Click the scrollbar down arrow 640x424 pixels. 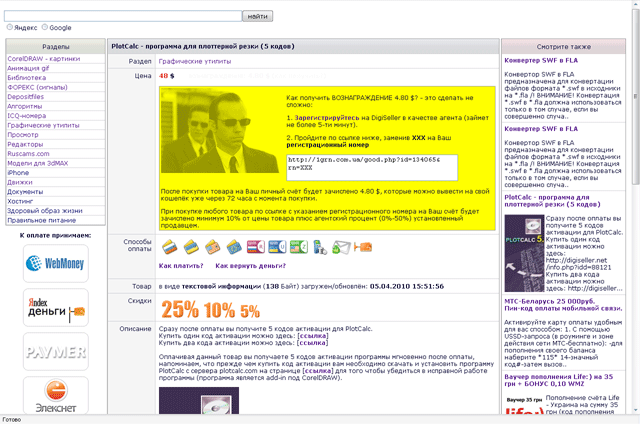[636, 410]
